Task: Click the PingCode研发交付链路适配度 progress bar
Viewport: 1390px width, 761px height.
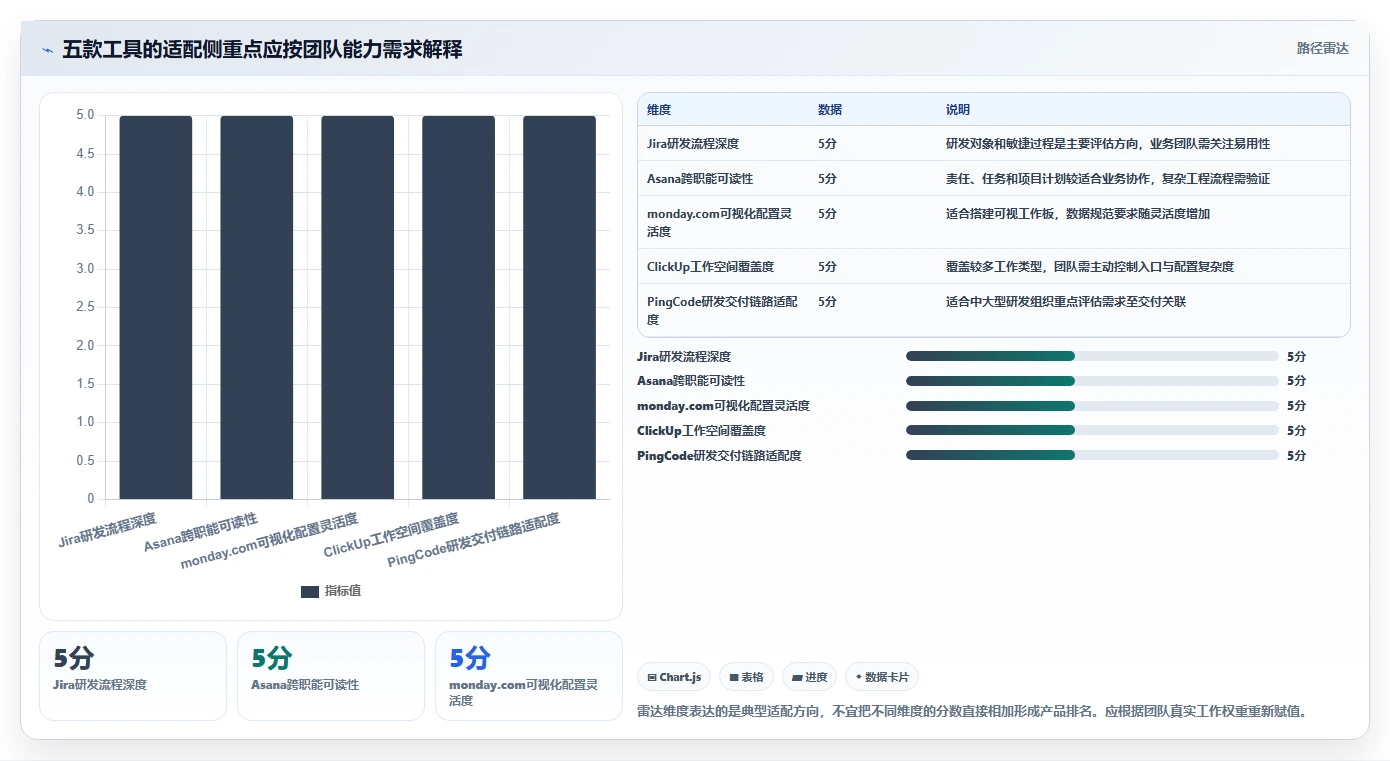Action: click(1092, 455)
